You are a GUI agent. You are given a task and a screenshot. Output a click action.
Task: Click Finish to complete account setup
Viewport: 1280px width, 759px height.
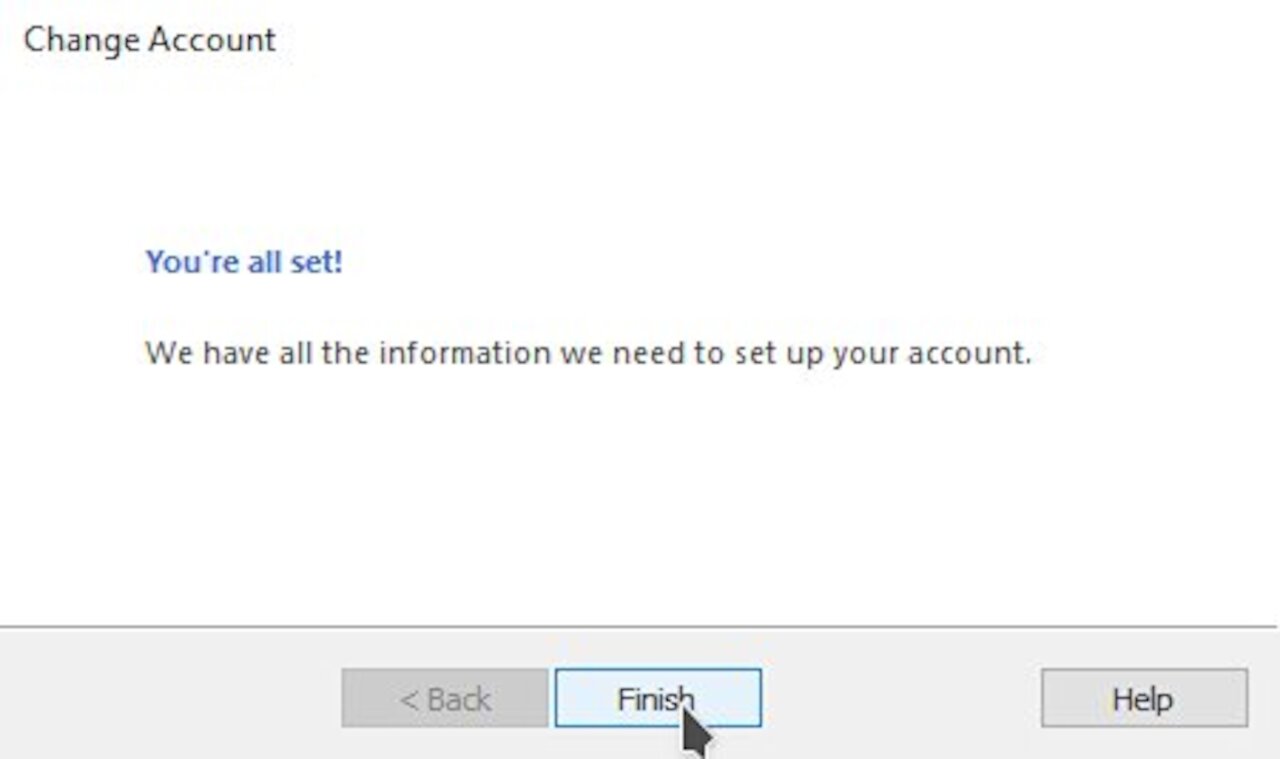click(655, 699)
